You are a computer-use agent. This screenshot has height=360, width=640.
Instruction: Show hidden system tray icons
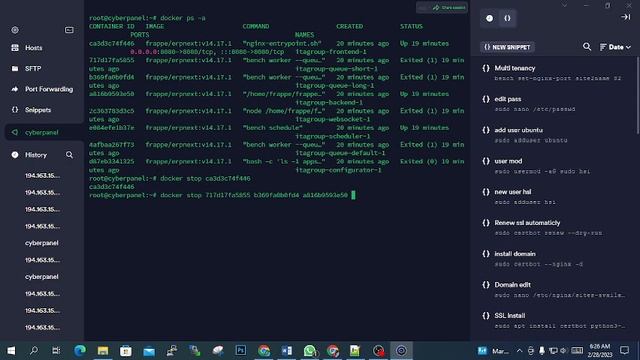pos(519,351)
